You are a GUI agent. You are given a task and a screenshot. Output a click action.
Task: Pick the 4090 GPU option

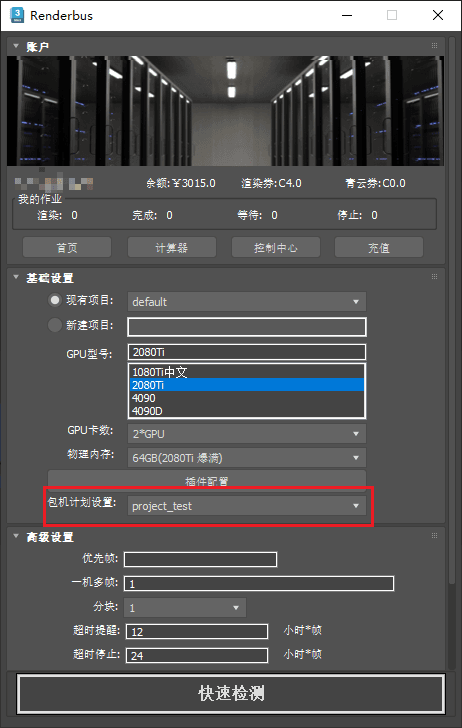pyautogui.click(x=247, y=398)
